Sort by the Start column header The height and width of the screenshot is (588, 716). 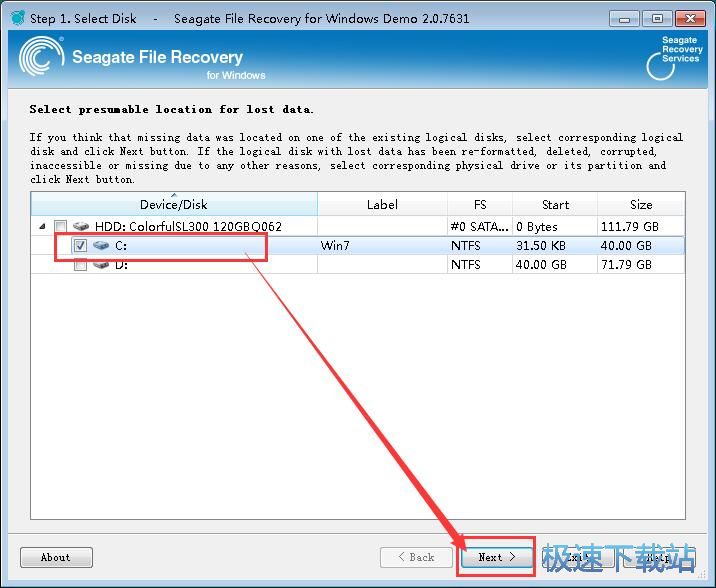[x=555, y=204]
